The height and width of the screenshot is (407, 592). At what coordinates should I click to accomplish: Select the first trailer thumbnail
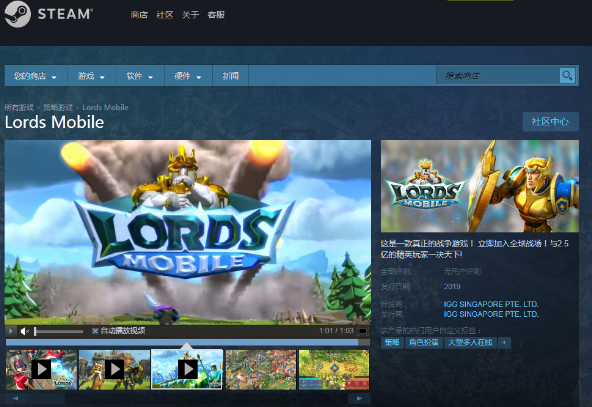point(41,370)
